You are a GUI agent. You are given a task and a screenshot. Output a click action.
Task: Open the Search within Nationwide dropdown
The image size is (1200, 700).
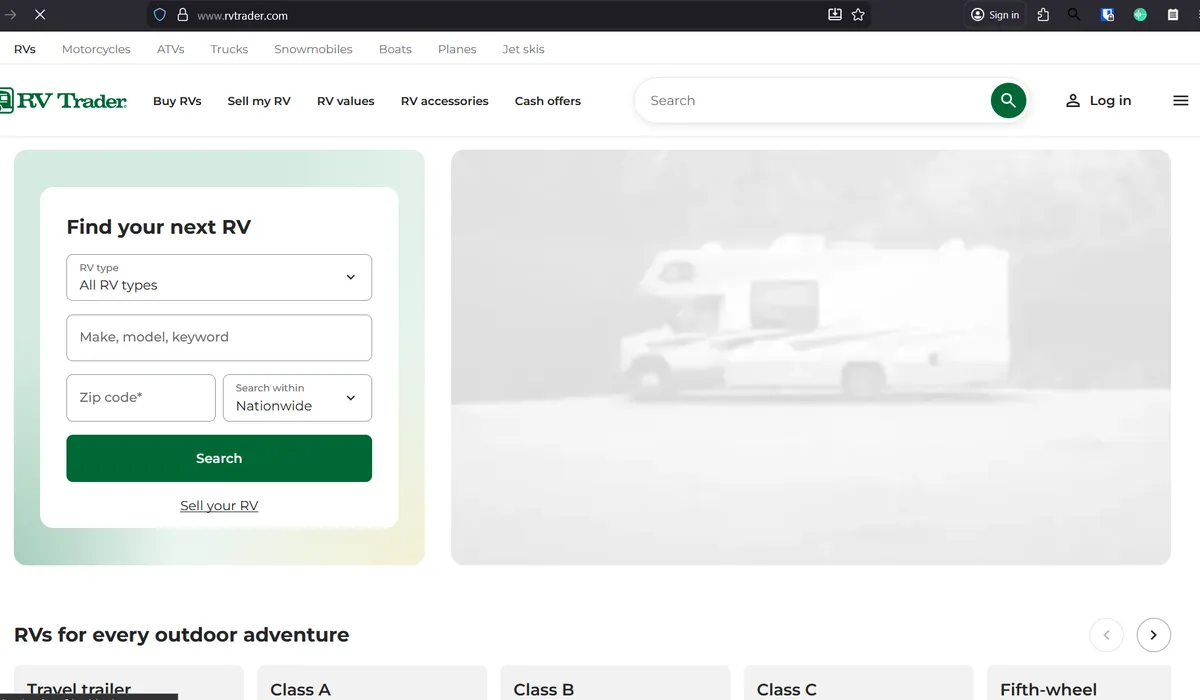[297, 398]
